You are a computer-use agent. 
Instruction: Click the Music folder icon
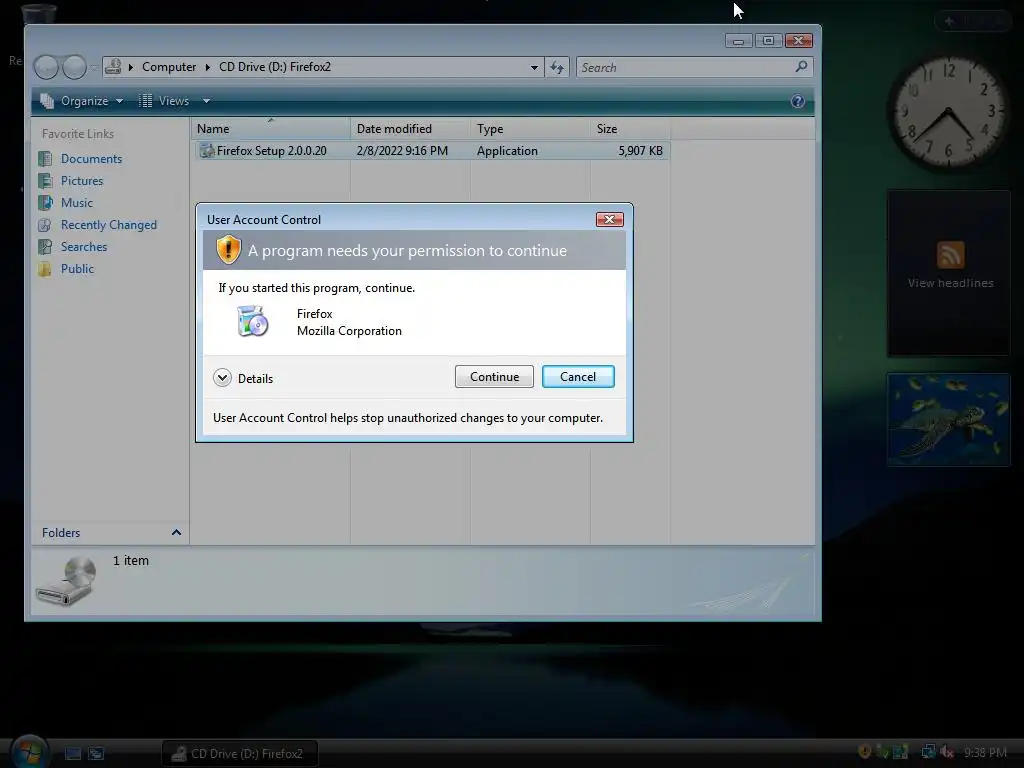45,203
